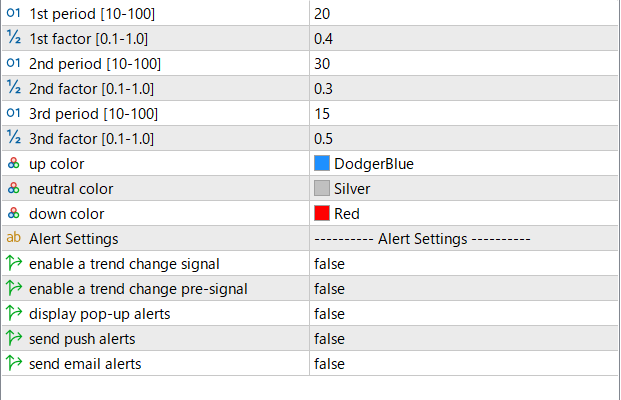Open the Silver neutral color dropdown
This screenshot has width=621, height=400.
(x=464, y=188)
